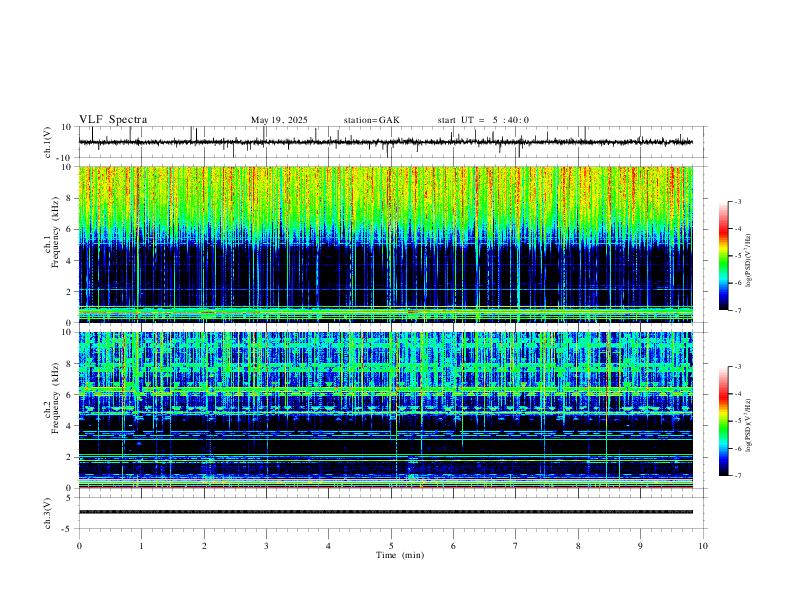Click the 'ch.1(V)' waveform axis label
The width and height of the screenshot is (792, 612).
click(x=48, y=142)
